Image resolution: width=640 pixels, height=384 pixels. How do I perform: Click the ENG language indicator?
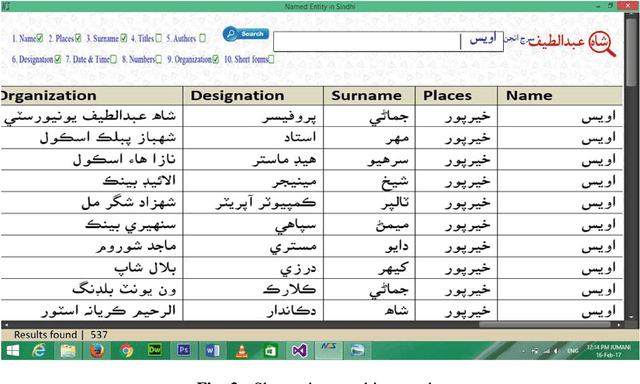click(x=573, y=351)
